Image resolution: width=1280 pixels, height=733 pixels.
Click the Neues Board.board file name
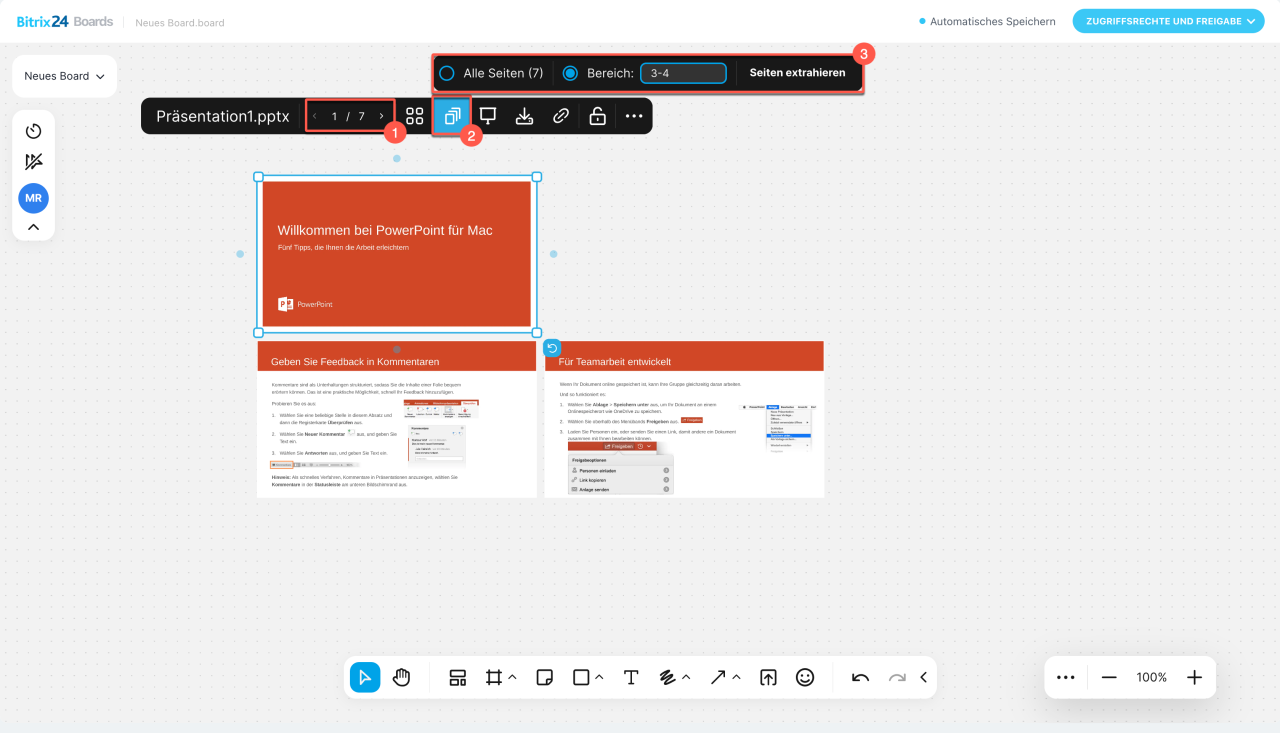click(x=180, y=22)
